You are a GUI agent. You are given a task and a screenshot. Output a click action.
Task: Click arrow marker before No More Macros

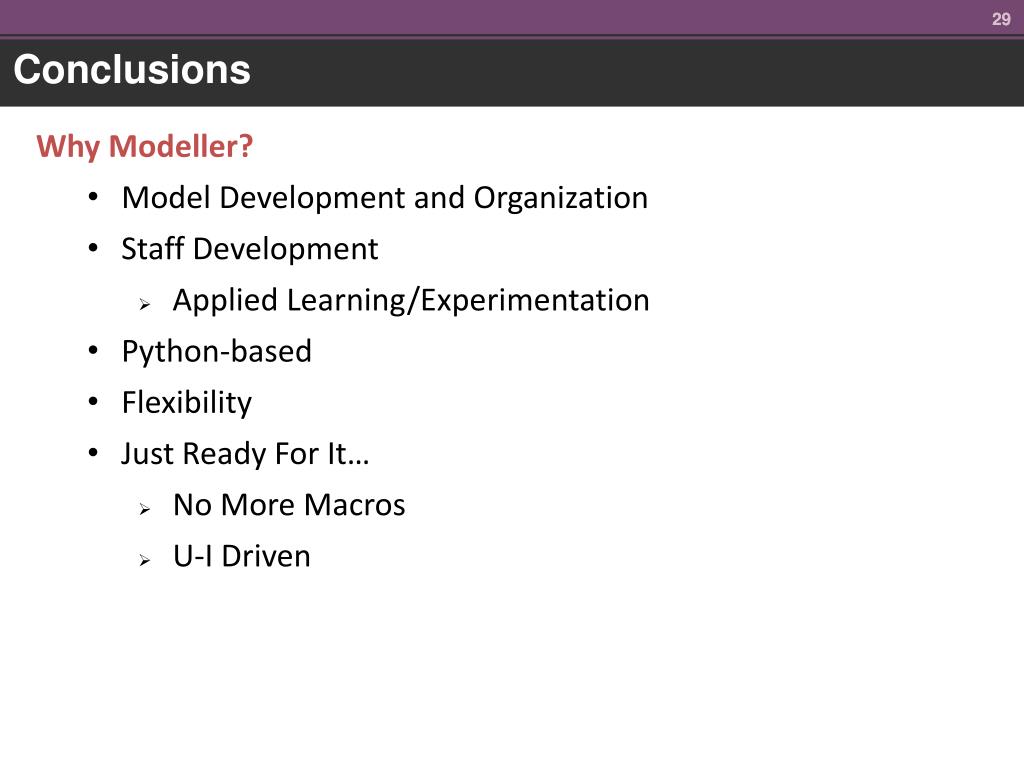[x=145, y=509]
